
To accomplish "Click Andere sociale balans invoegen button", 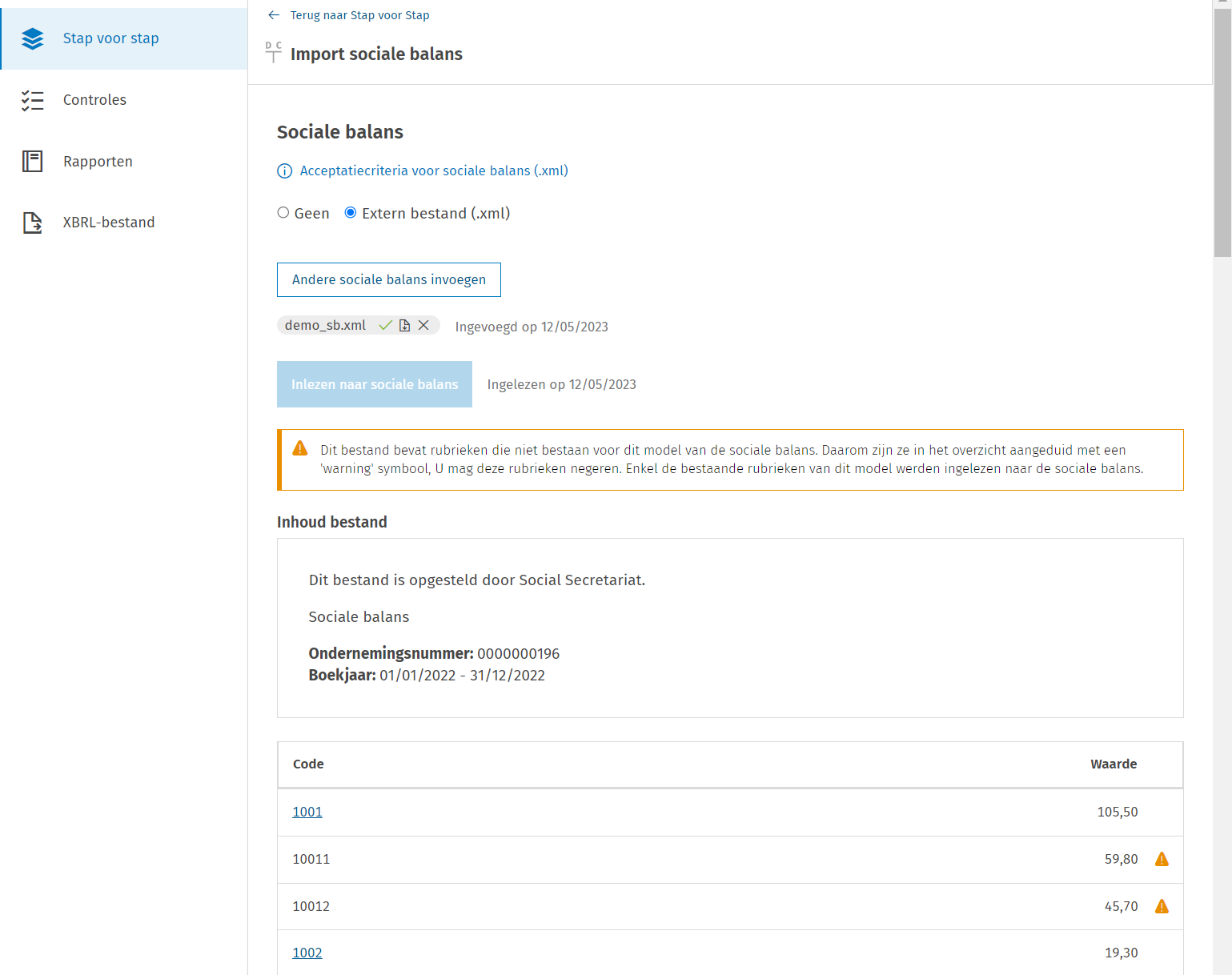I will [x=389, y=279].
